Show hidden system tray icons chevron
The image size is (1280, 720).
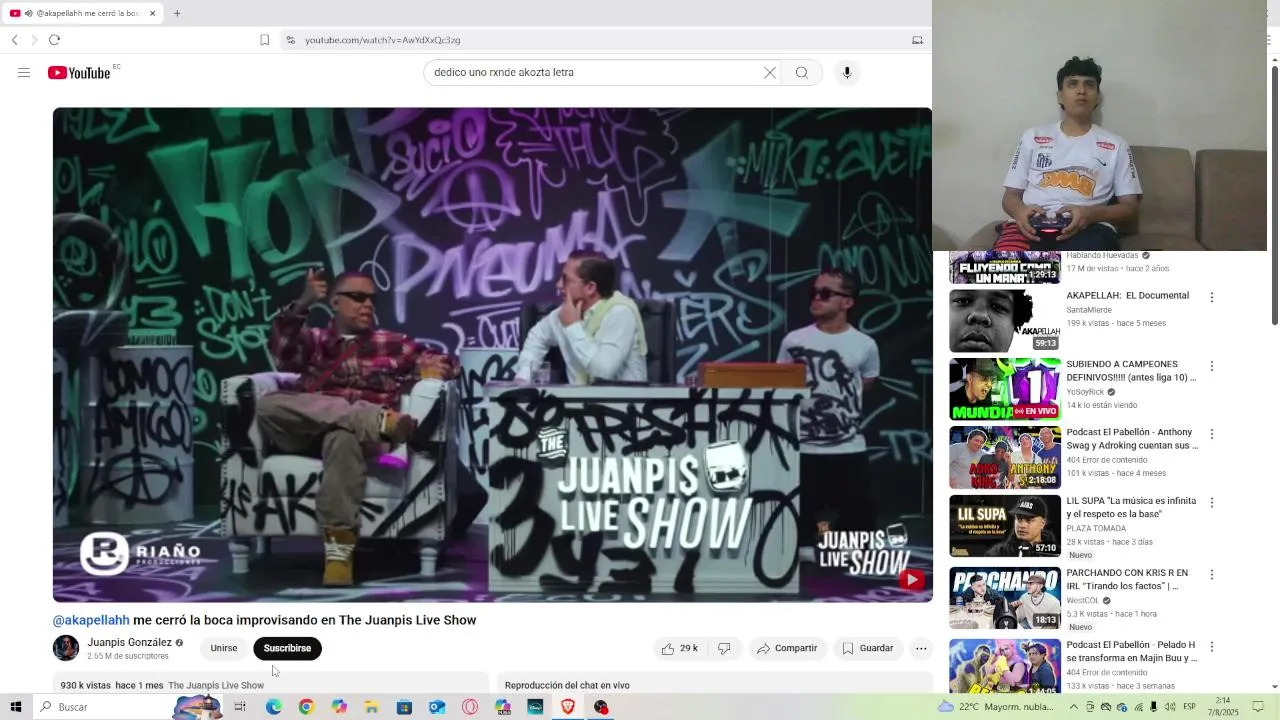click(x=1074, y=707)
